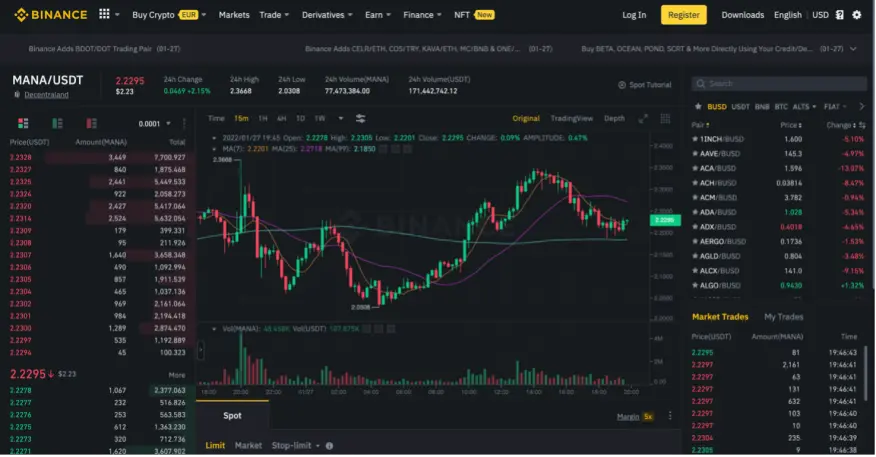Click the Spot Tutorial play icon

622,85
